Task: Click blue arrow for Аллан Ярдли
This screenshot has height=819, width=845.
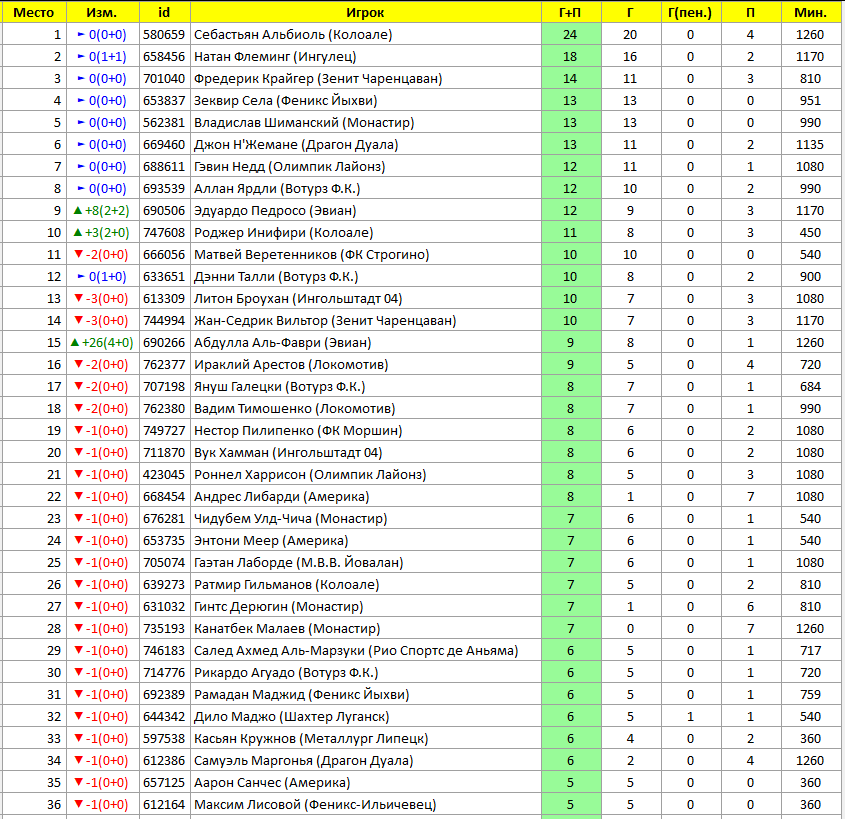Action: pos(81,189)
